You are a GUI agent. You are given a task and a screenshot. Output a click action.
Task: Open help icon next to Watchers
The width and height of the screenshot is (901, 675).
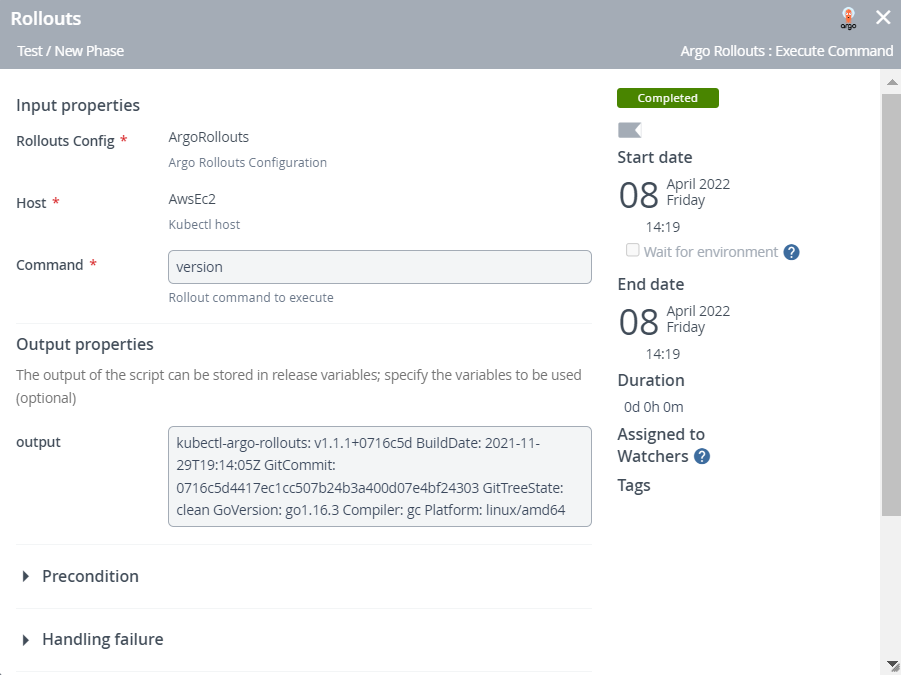pyautogui.click(x=702, y=457)
